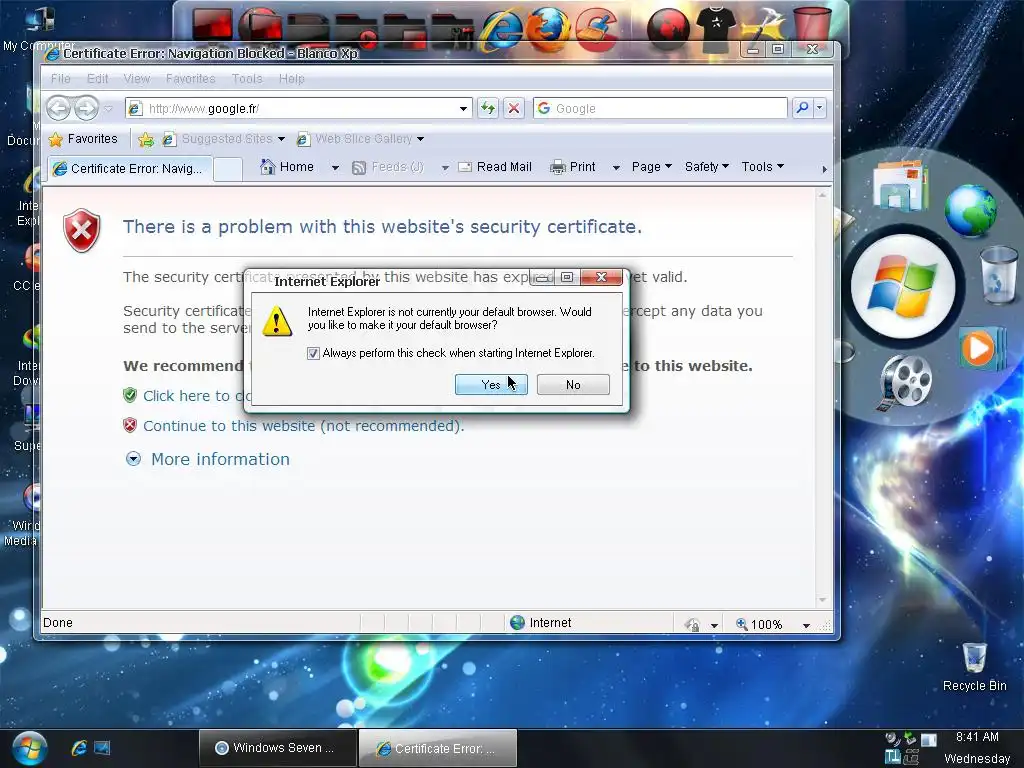Click the globe icon in circle dock
Image resolution: width=1024 pixels, height=768 pixels.
970,210
